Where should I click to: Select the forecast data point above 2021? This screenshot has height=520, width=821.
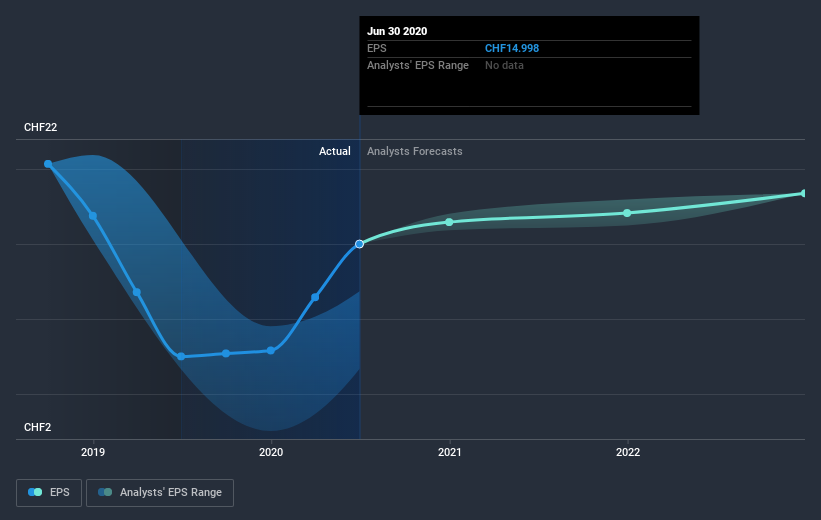pyautogui.click(x=450, y=221)
